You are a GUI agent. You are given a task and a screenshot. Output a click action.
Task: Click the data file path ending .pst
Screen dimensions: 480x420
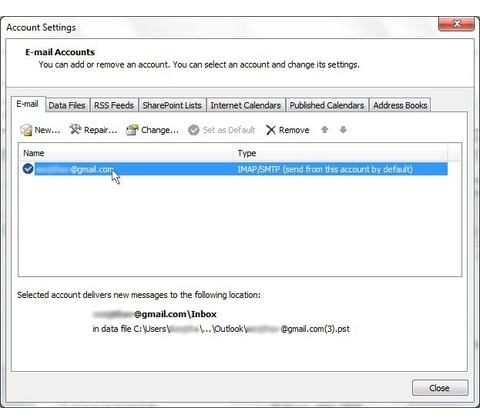tap(221, 329)
